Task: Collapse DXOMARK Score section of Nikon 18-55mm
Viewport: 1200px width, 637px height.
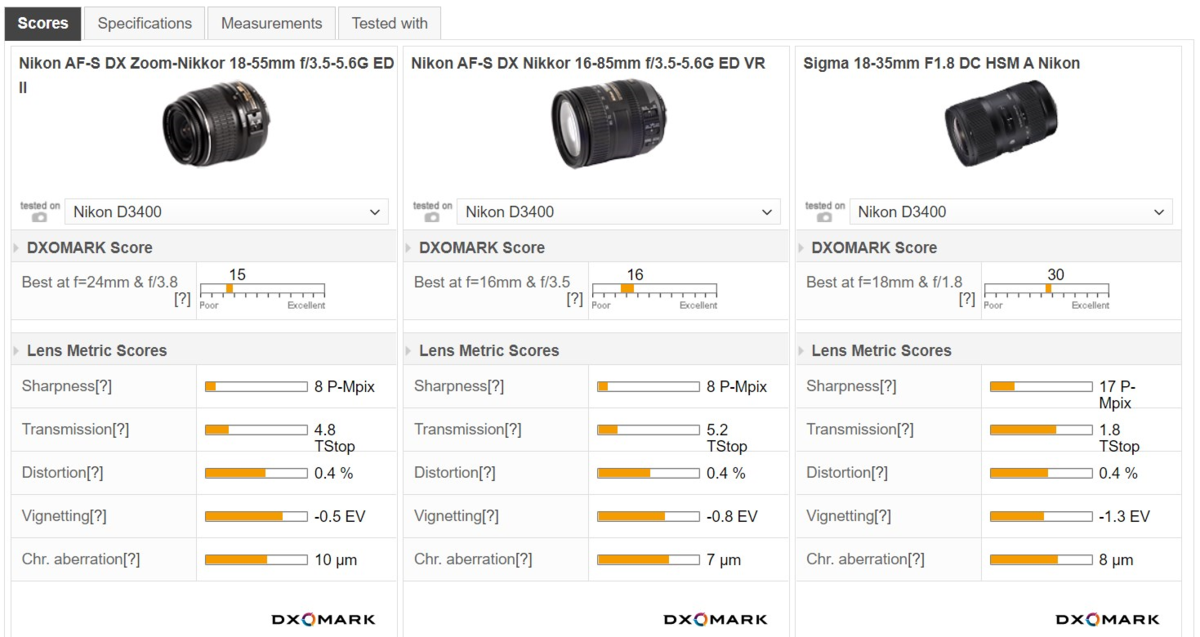Action: [16, 248]
